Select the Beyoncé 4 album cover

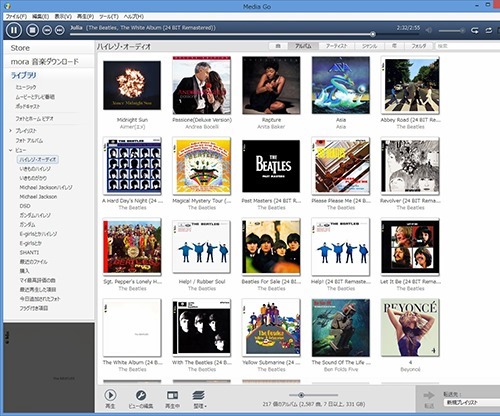pyautogui.click(x=410, y=328)
